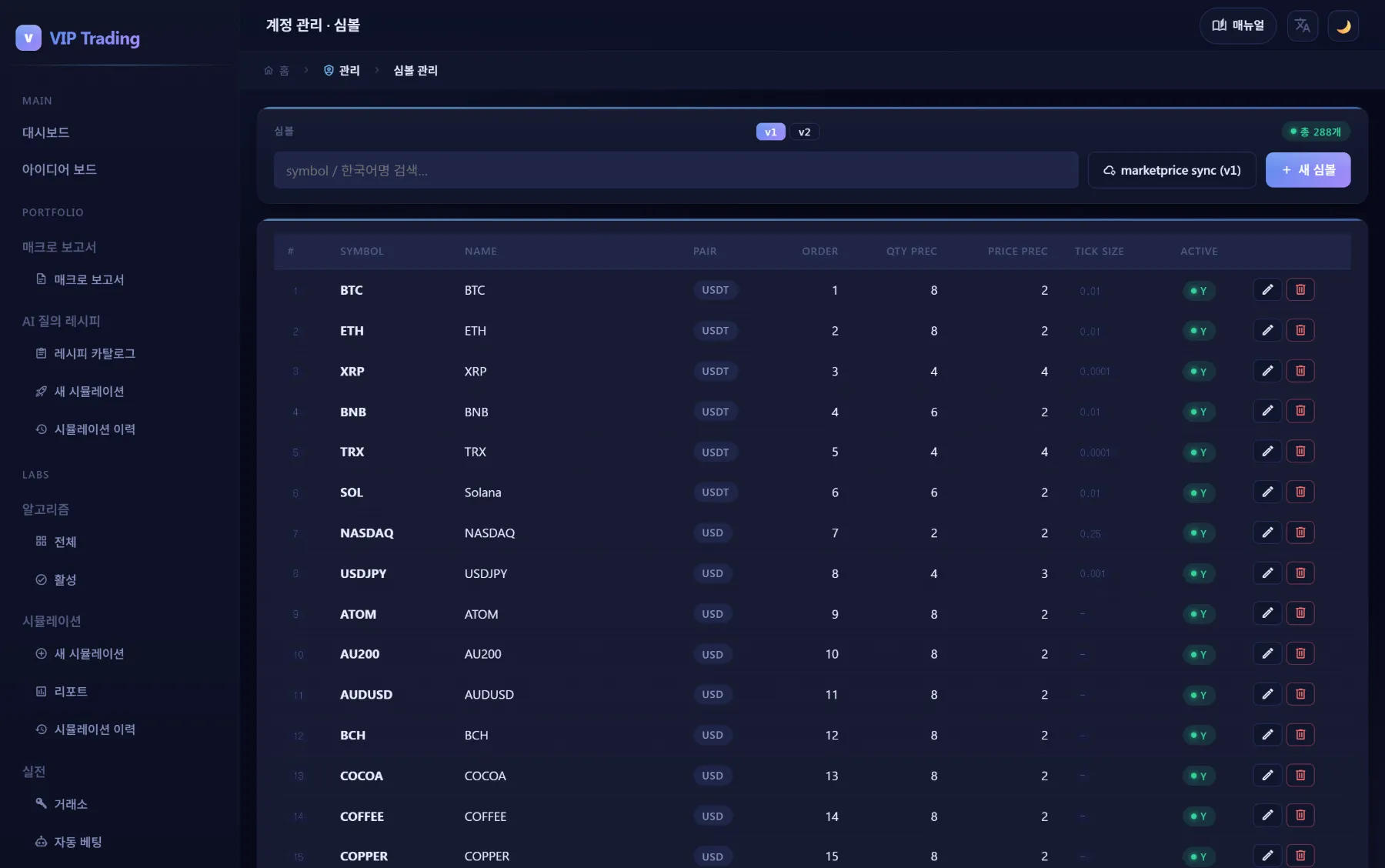The height and width of the screenshot is (868, 1385).
Task: Open 거래소 in the sidebar
Action: point(62,804)
